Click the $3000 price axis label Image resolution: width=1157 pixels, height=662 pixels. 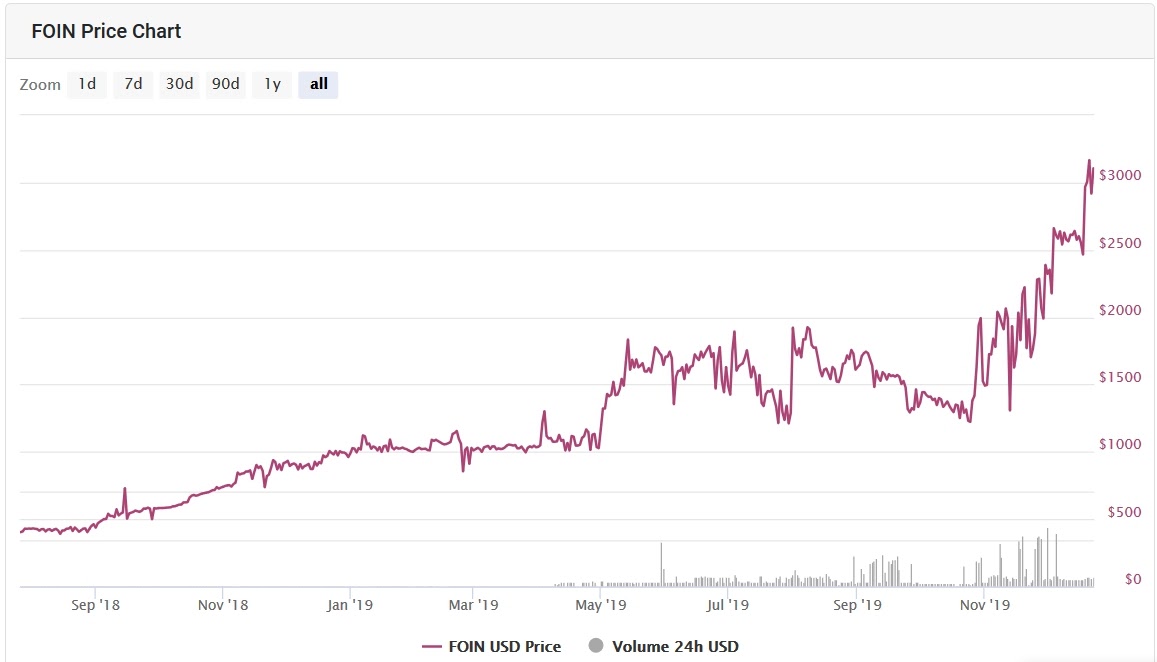(x=1120, y=175)
